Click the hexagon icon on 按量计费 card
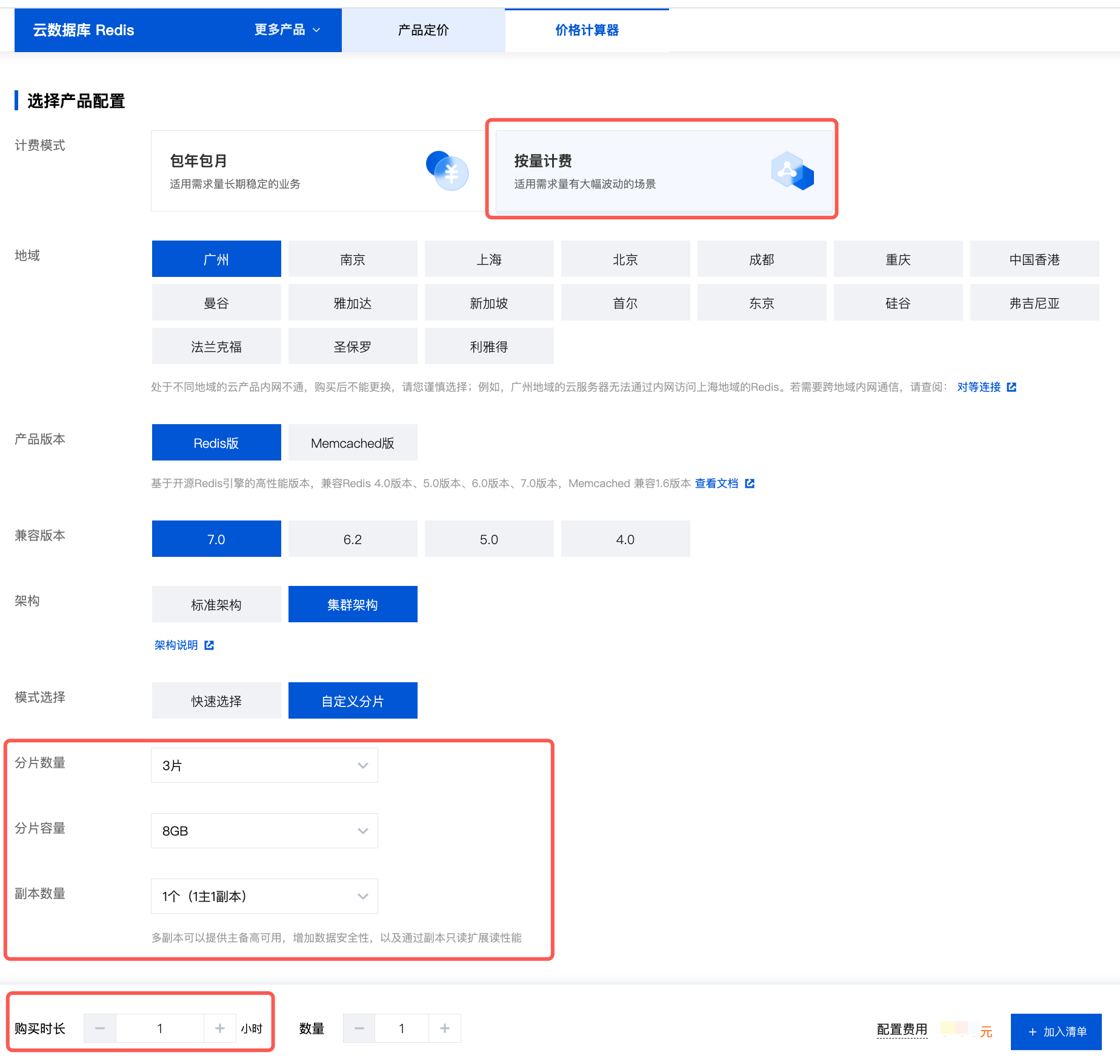 (x=792, y=171)
